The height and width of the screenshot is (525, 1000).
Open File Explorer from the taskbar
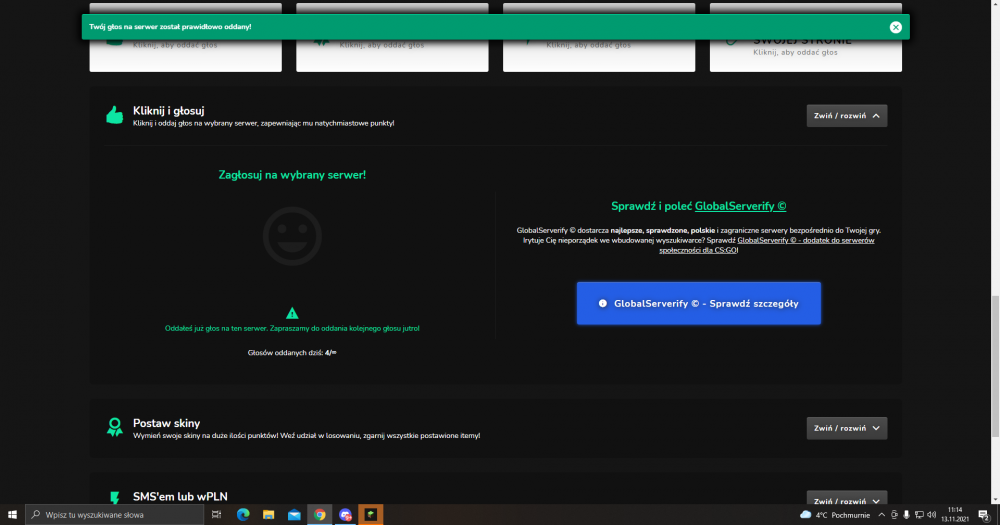coord(268,514)
